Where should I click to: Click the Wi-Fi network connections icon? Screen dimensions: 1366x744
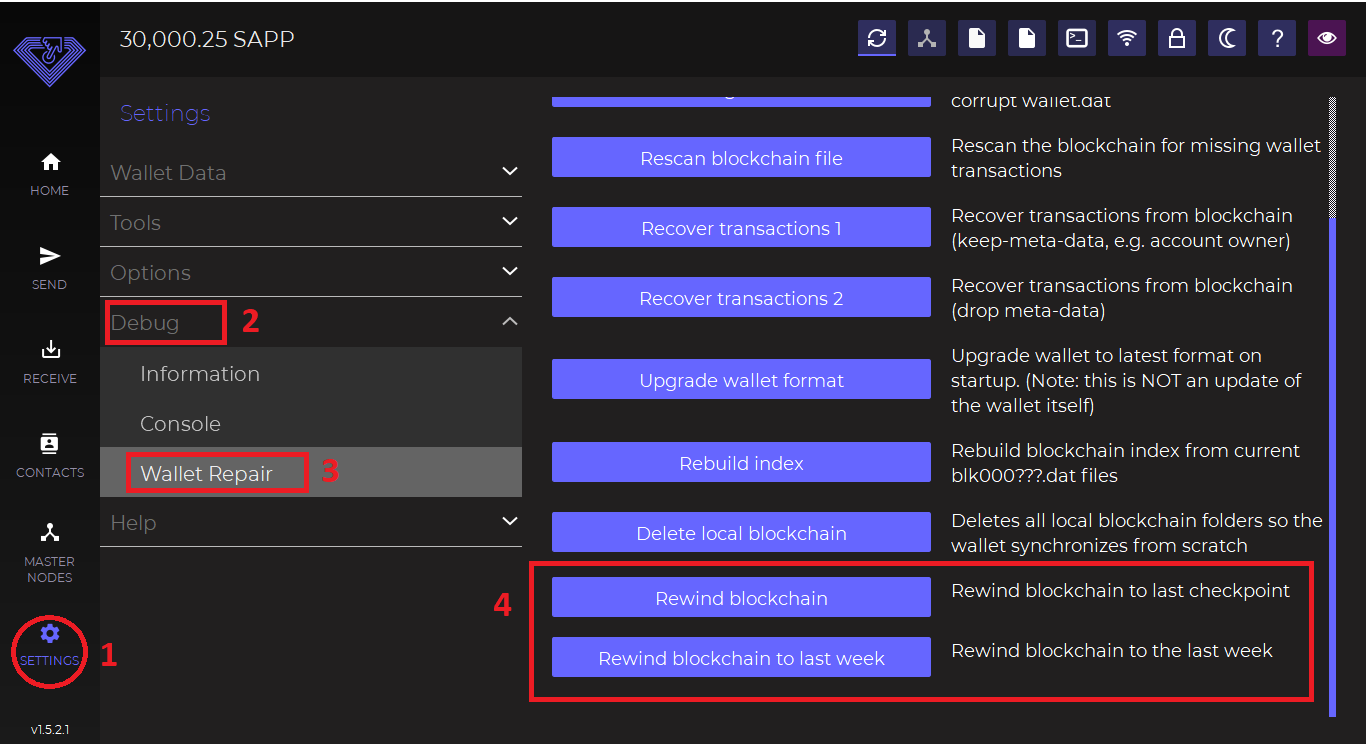1127,39
